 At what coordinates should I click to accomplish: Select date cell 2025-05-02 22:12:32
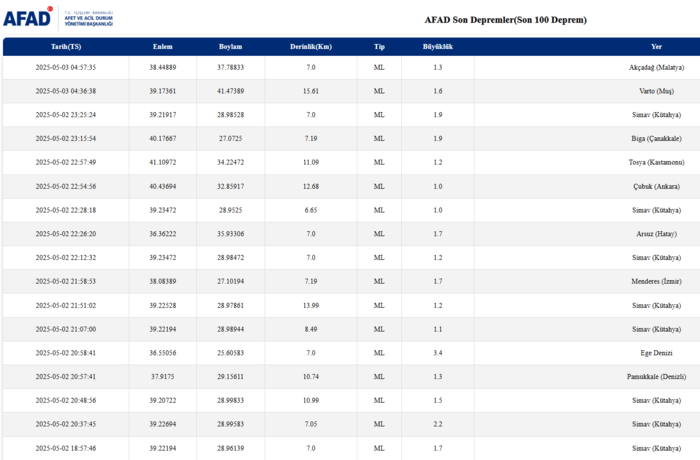66,258
